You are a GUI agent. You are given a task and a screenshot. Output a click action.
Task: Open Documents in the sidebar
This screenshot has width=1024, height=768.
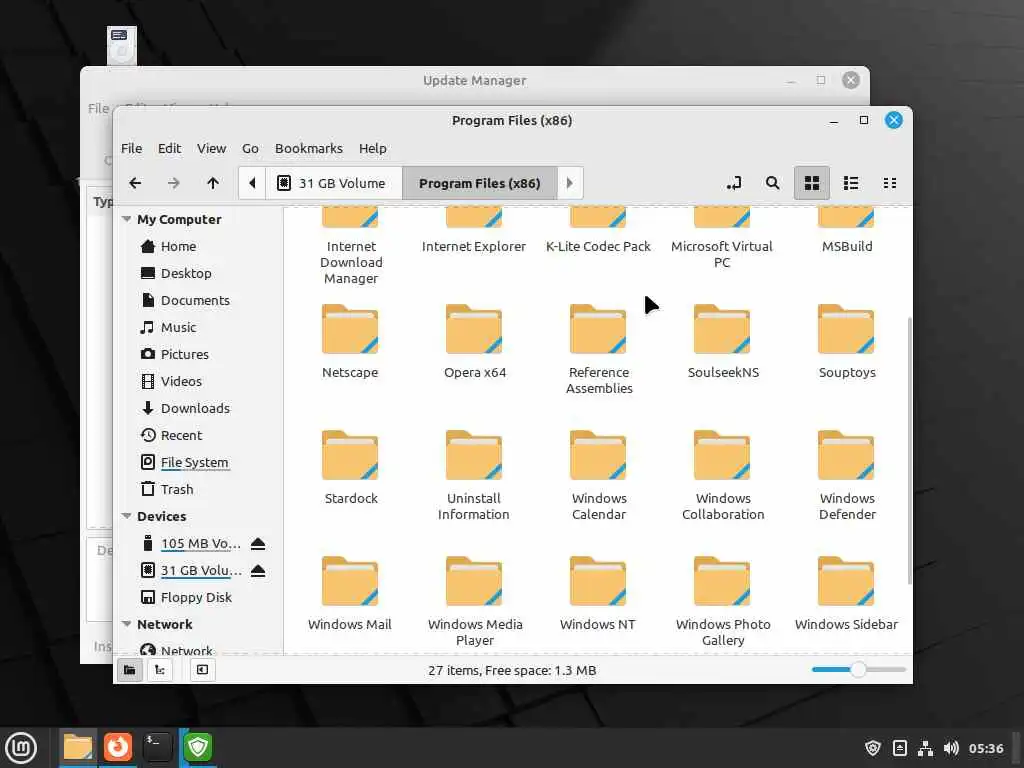point(195,300)
